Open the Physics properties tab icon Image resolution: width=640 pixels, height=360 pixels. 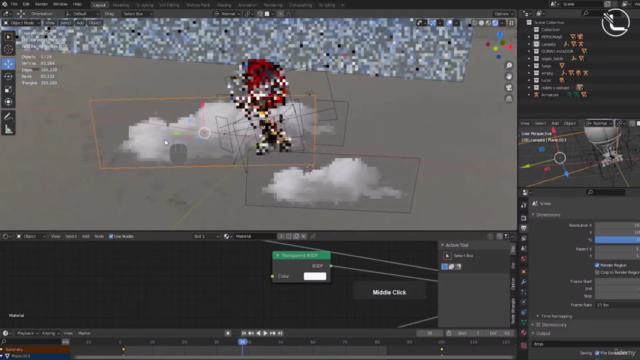[x=524, y=302]
